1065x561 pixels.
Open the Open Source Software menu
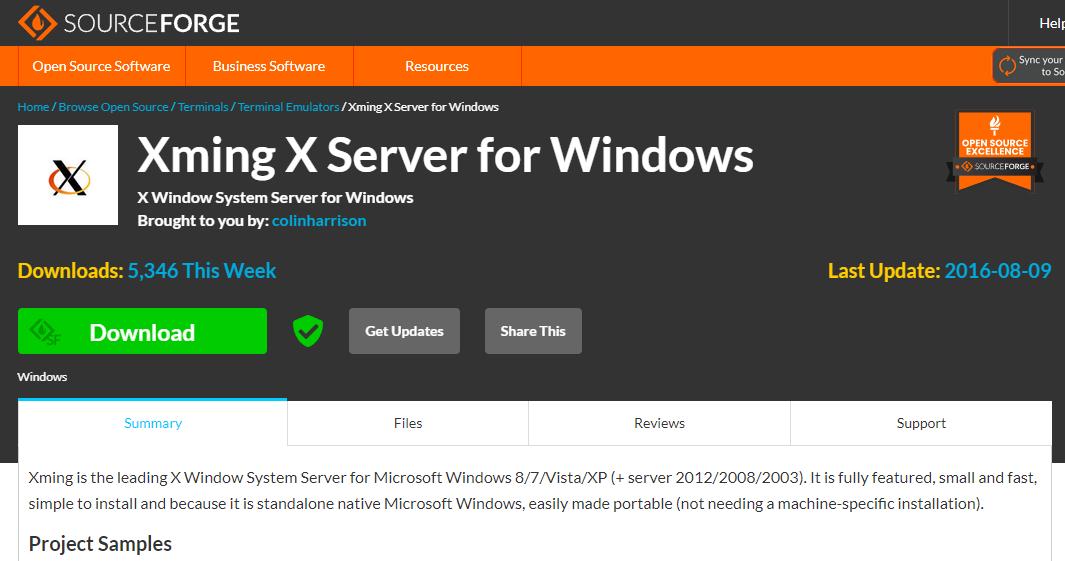click(x=101, y=66)
